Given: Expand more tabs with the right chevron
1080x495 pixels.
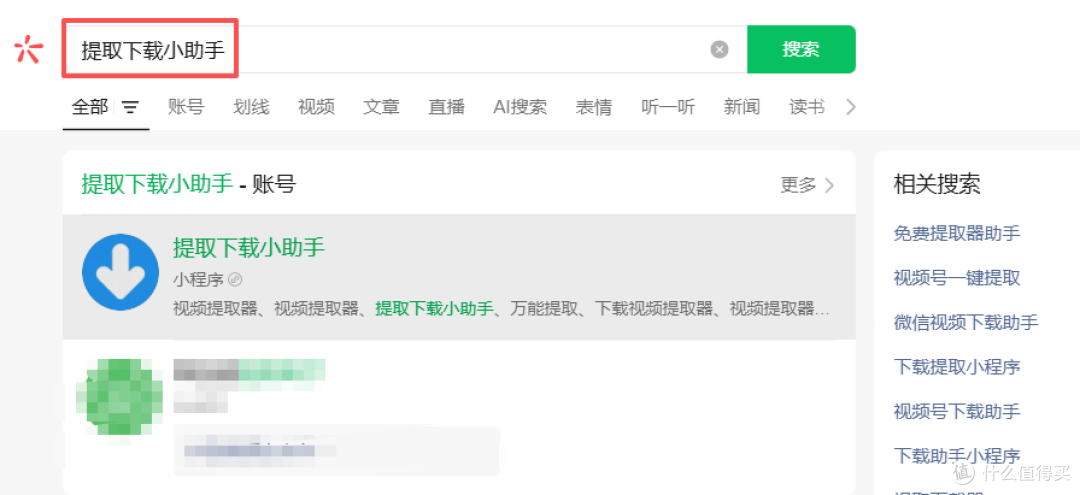Looking at the screenshot, I should 851,107.
